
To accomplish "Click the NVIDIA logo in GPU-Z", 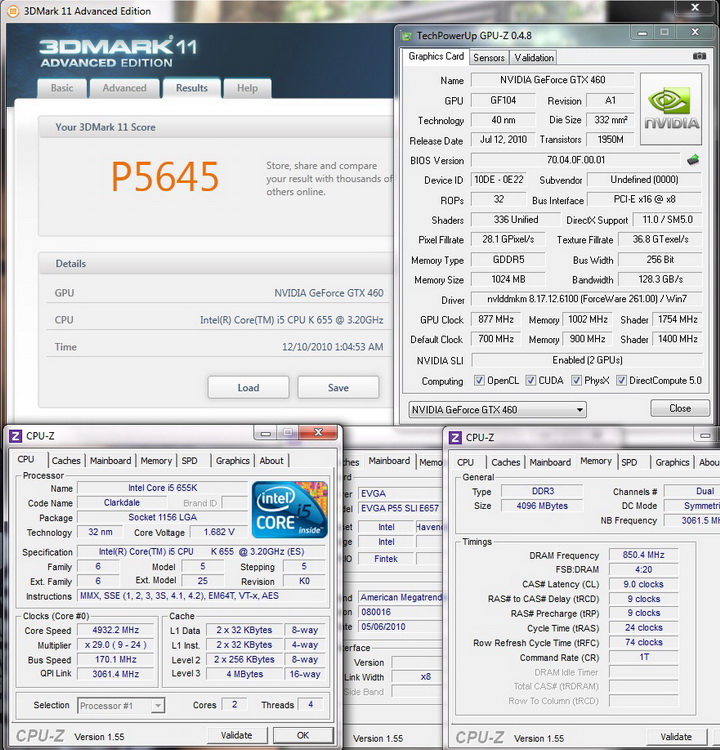I will coord(671,109).
